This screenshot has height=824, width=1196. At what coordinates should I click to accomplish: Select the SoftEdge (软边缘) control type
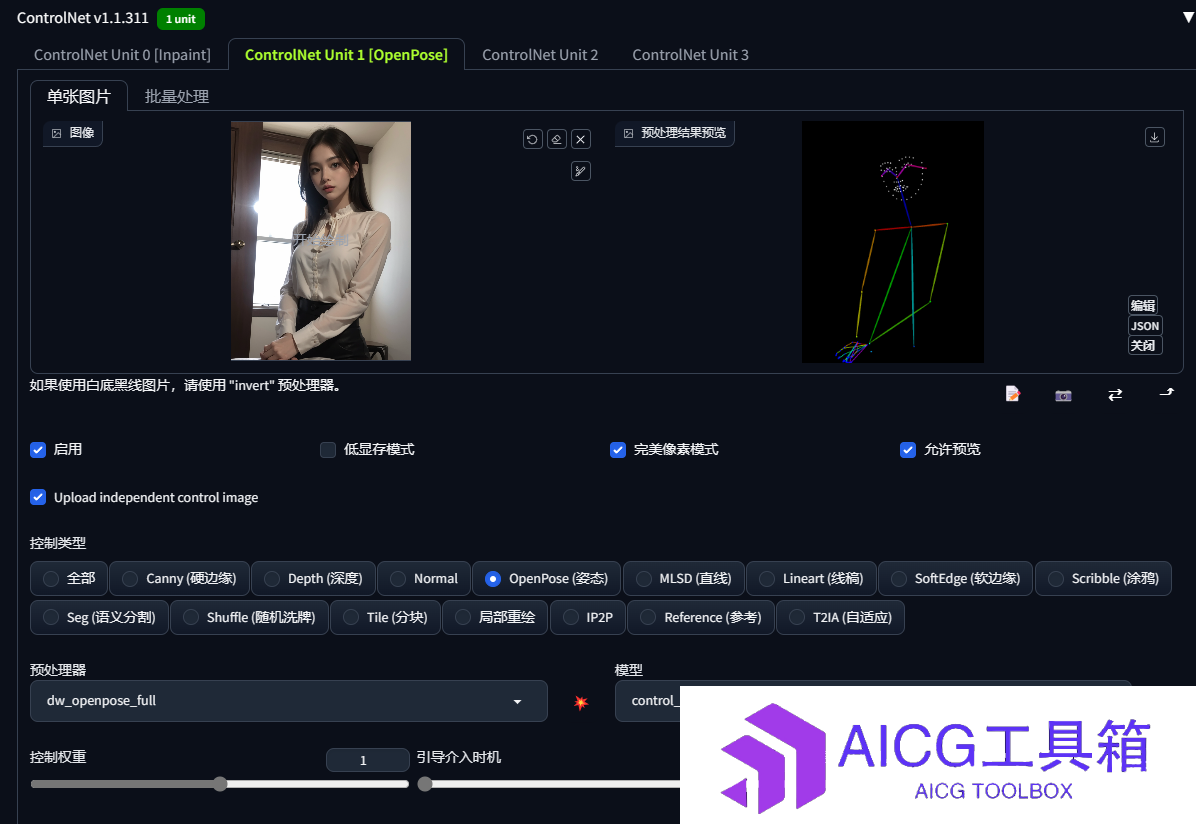point(956,578)
